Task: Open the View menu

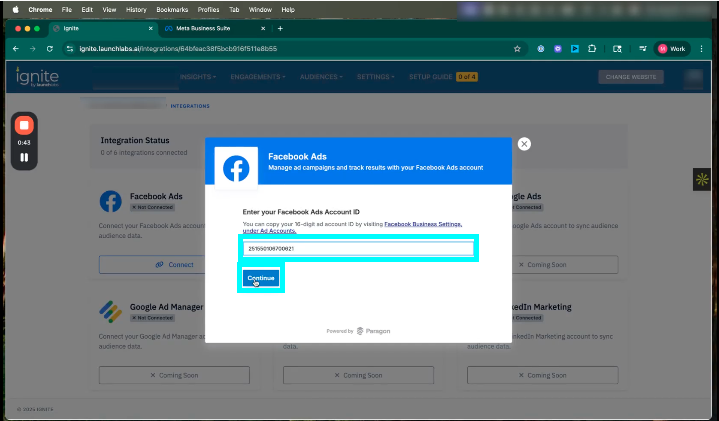Action: pyautogui.click(x=109, y=10)
